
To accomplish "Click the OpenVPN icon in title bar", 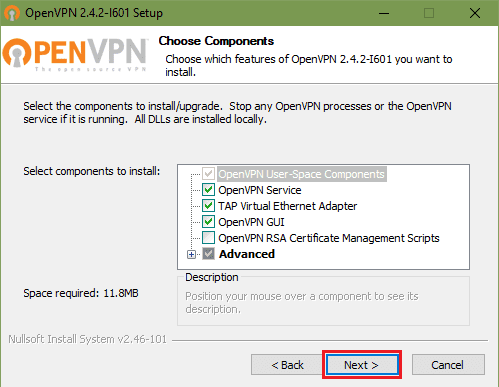I will [x=12, y=13].
